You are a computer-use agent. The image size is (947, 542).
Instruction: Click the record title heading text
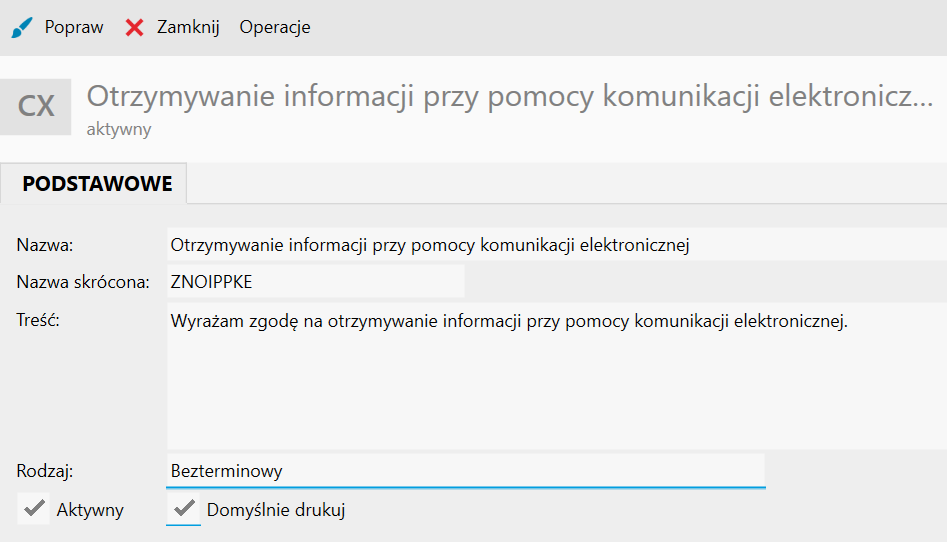click(510, 97)
